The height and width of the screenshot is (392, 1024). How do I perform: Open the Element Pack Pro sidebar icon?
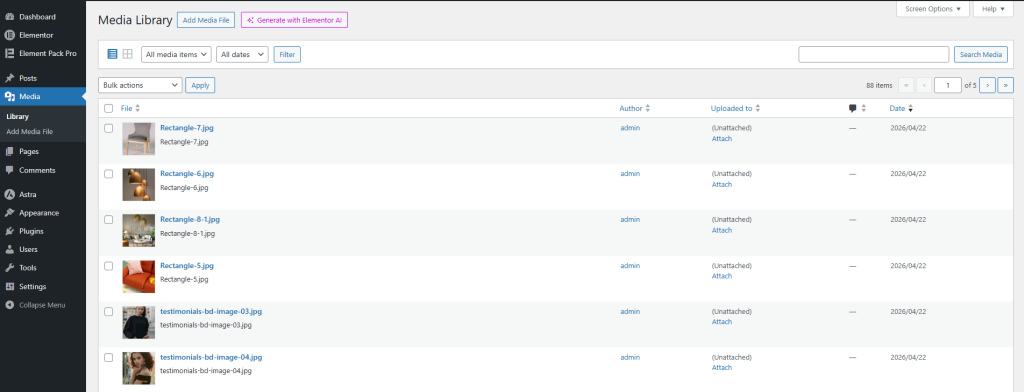(10, 54)
